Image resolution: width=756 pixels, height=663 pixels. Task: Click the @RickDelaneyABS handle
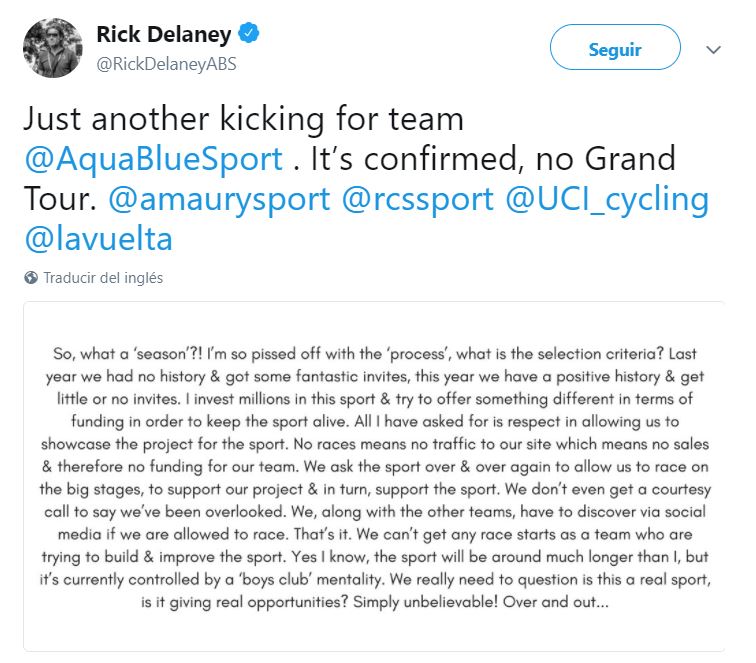pyautogui.click(x=165, y=64)
